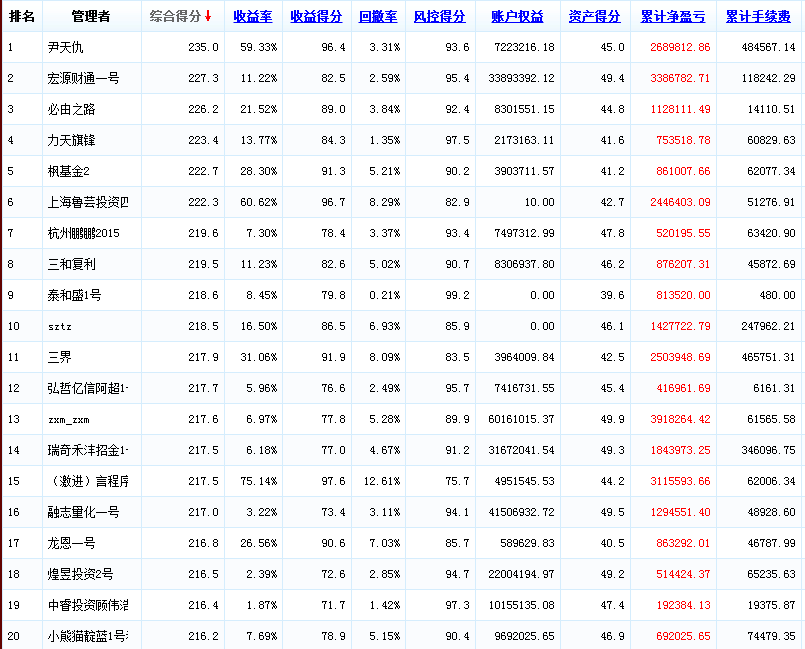The width and height of the screenshot is (805, 649).
Task: Click fee value 484567.14
Action: coord(768,47)
